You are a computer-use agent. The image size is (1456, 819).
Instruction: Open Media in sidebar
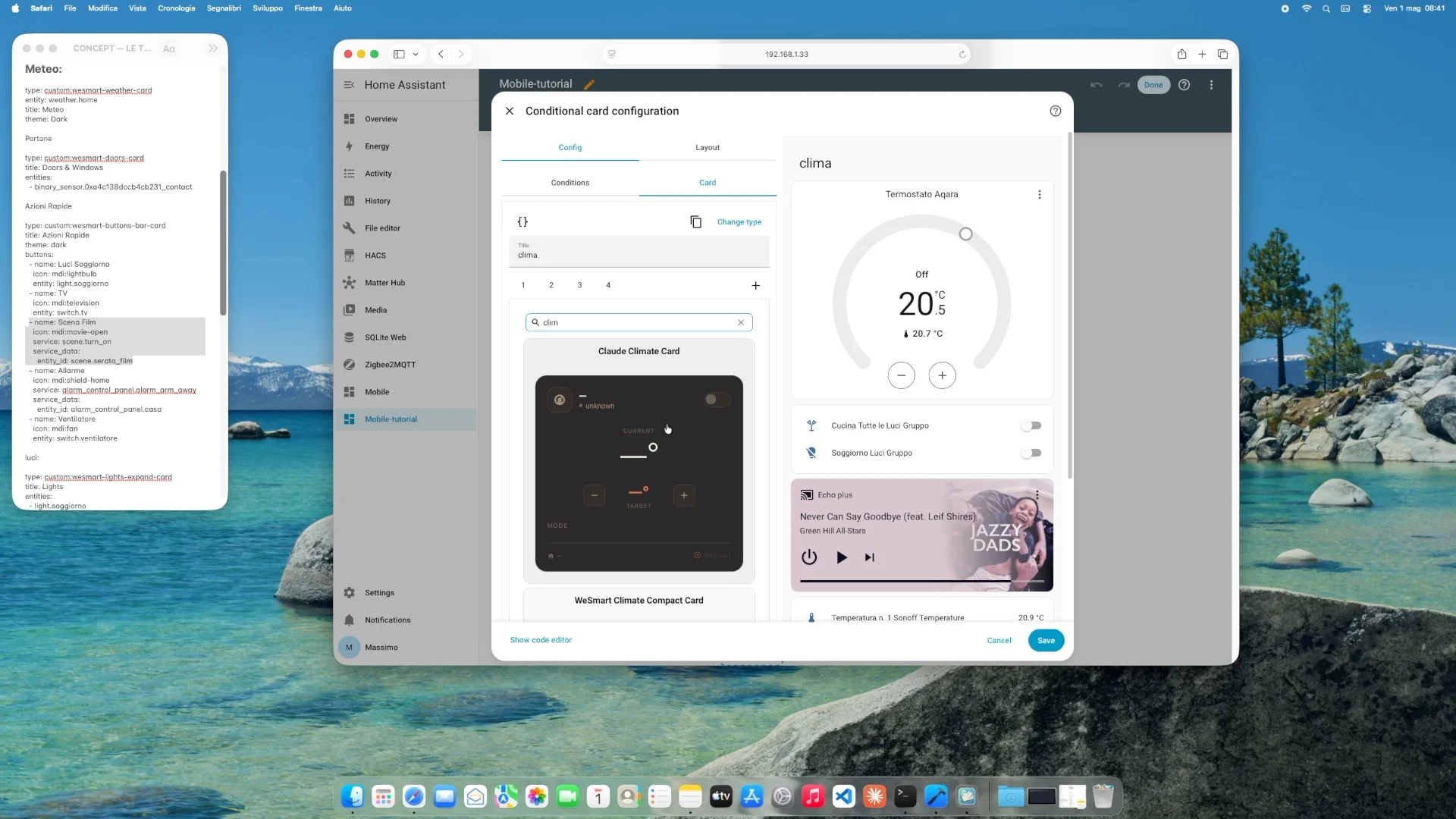tap(406, 310)
